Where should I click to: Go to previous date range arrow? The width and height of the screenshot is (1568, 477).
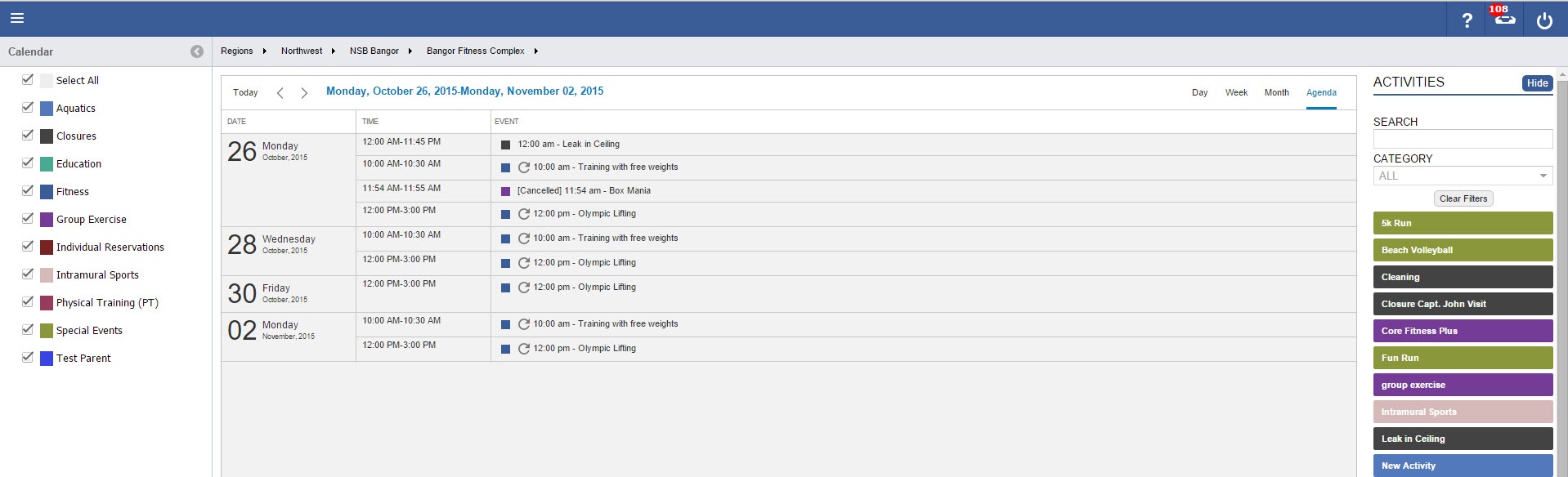pyautogui.click(x=280, y=93)
